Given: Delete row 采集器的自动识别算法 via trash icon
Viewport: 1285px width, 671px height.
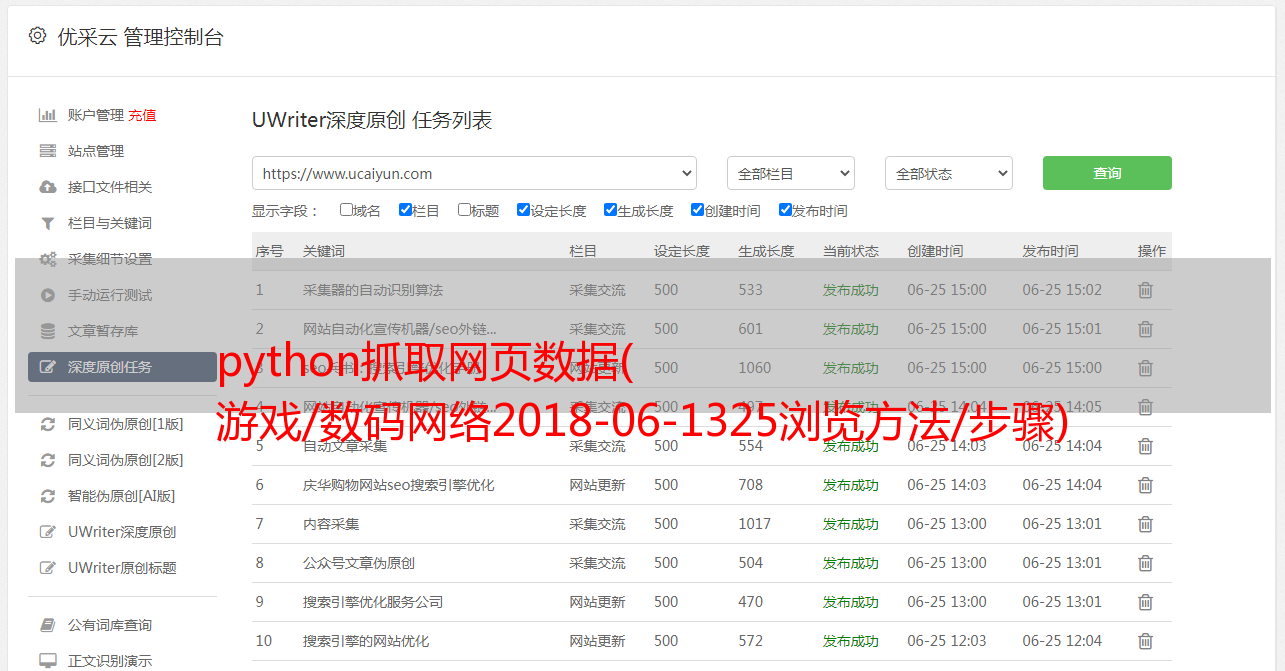Looking at the screenshot, I should 1146,290.
